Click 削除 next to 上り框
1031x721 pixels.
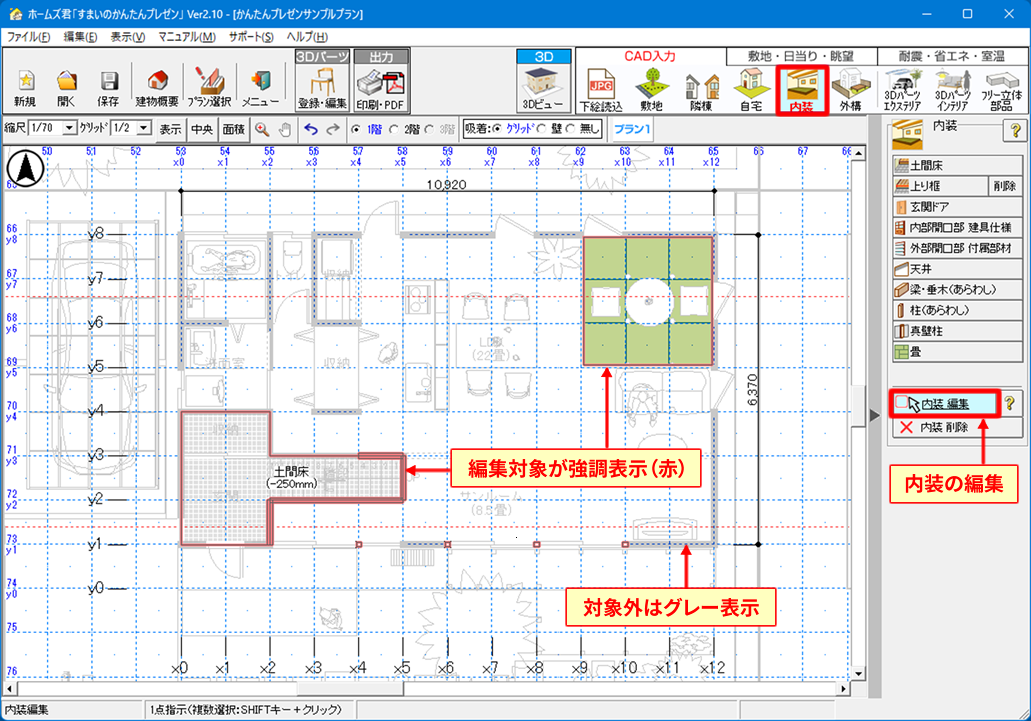[1005, 186]
